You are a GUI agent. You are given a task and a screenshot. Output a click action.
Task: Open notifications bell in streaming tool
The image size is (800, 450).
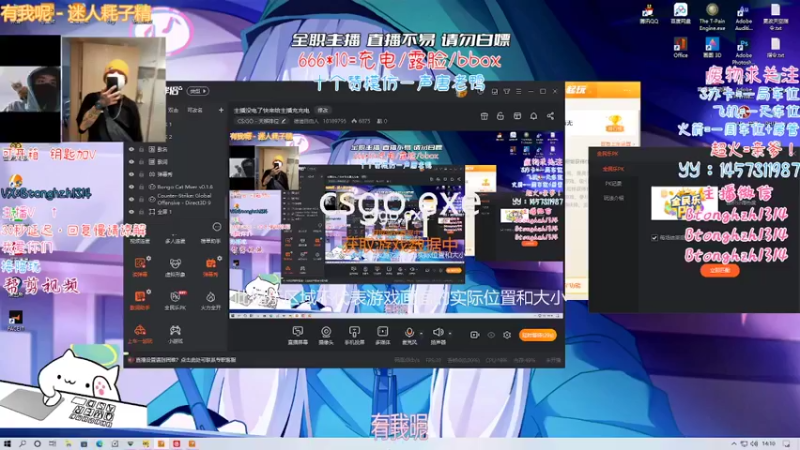pyautogui.click(x=534, y=116)
